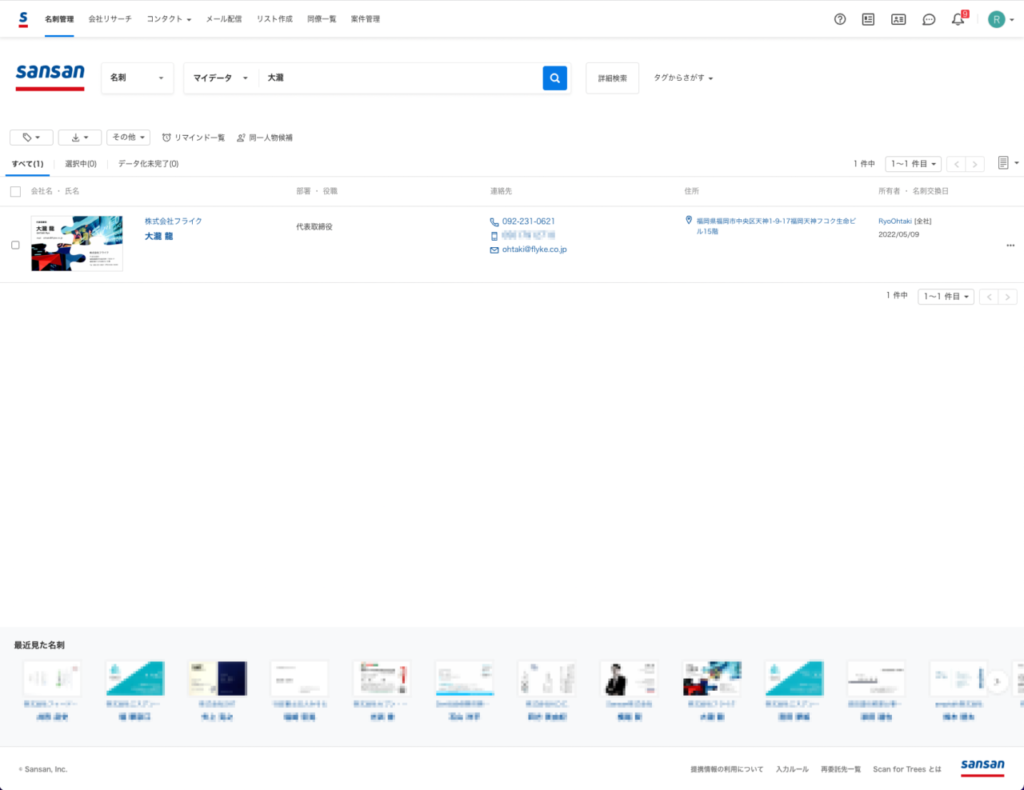Open recent card with man in suit

click(629, 678)
